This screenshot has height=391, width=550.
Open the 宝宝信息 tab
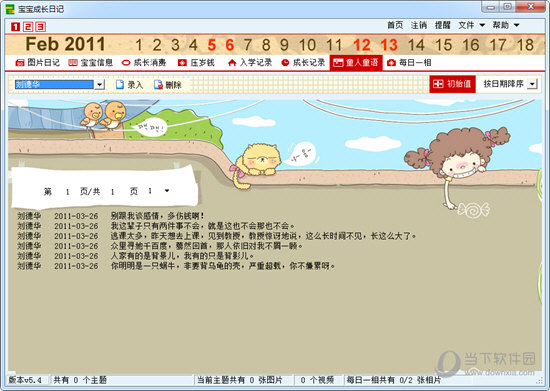click(x=90, y=63)
